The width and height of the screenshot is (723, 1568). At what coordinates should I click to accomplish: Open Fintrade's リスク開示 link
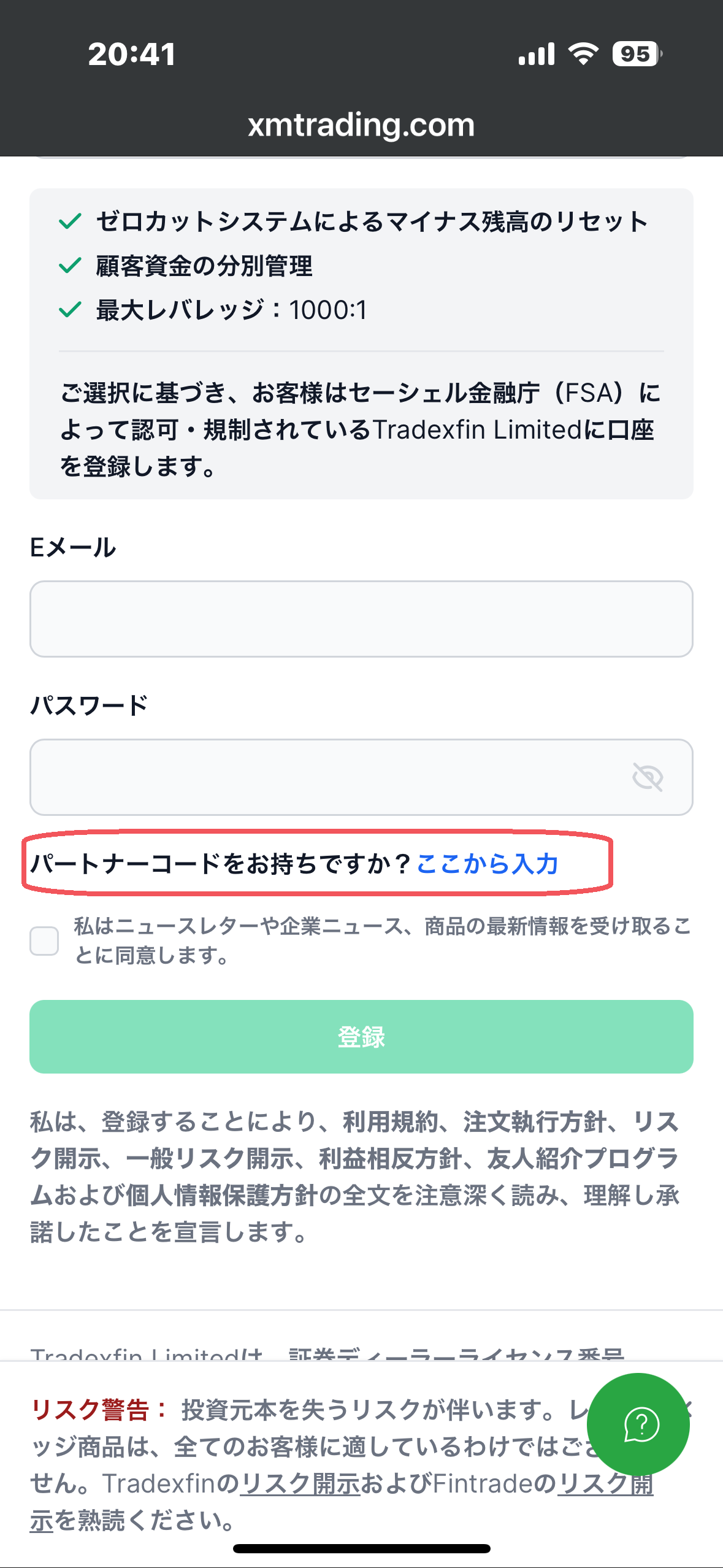click(x=604, y=1484)
